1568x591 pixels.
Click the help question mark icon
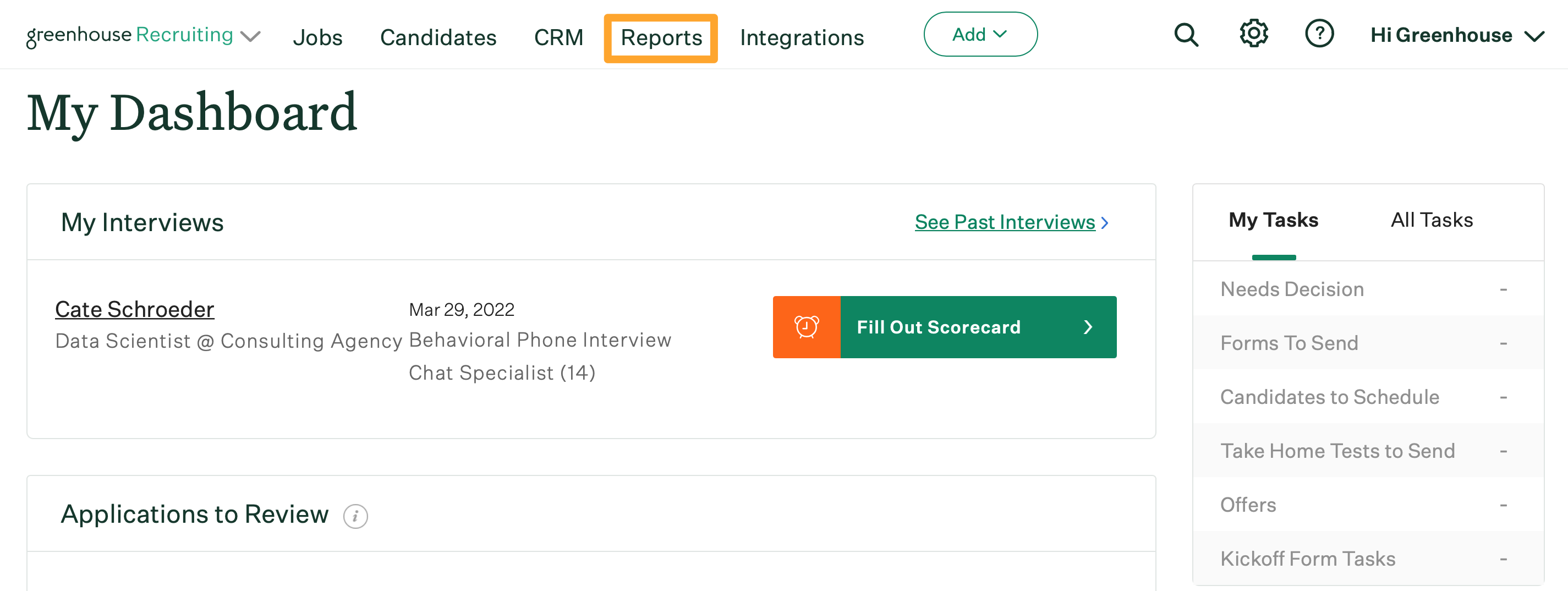click(1320, 35)
